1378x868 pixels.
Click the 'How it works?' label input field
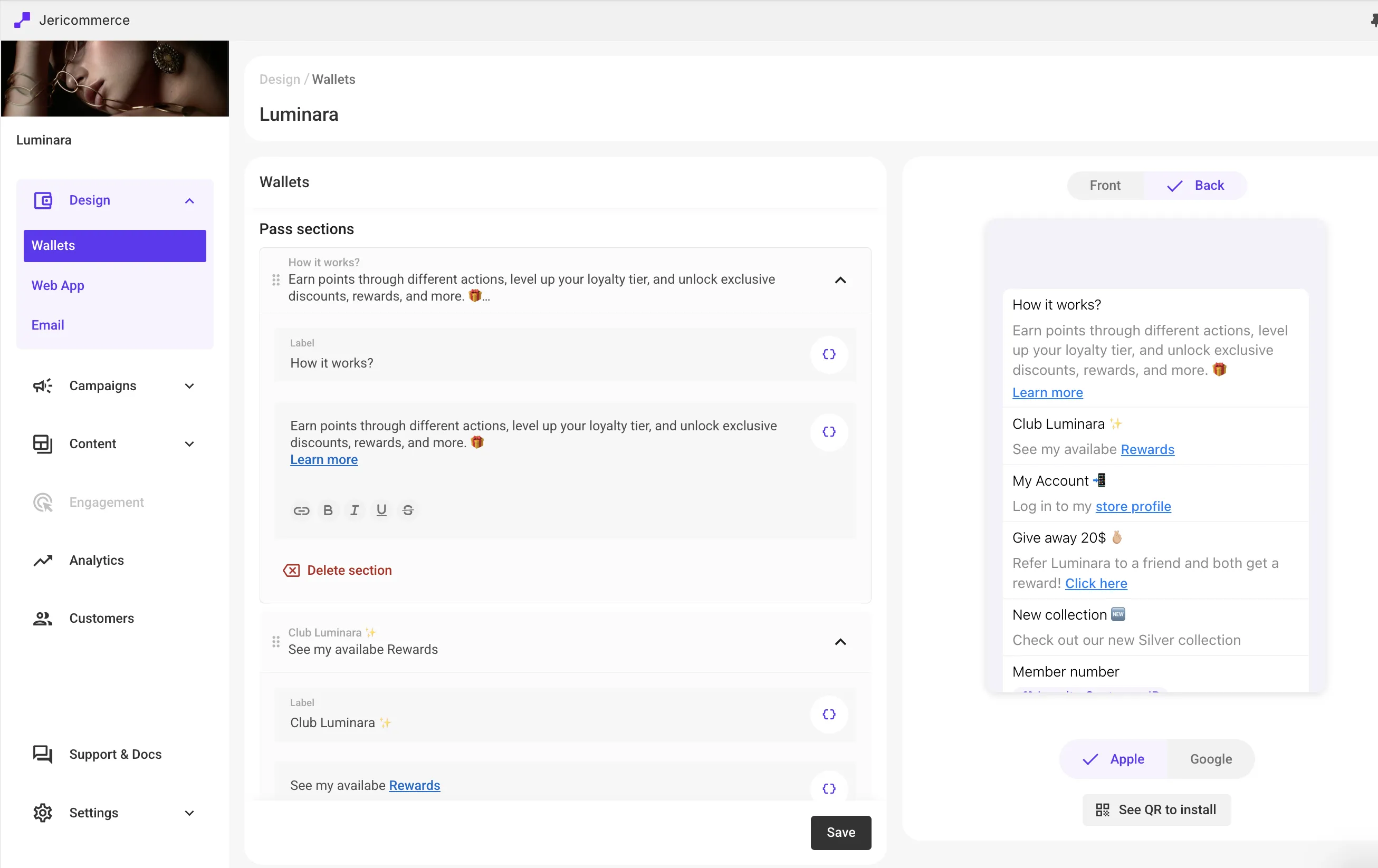click(x=538, y=363)
